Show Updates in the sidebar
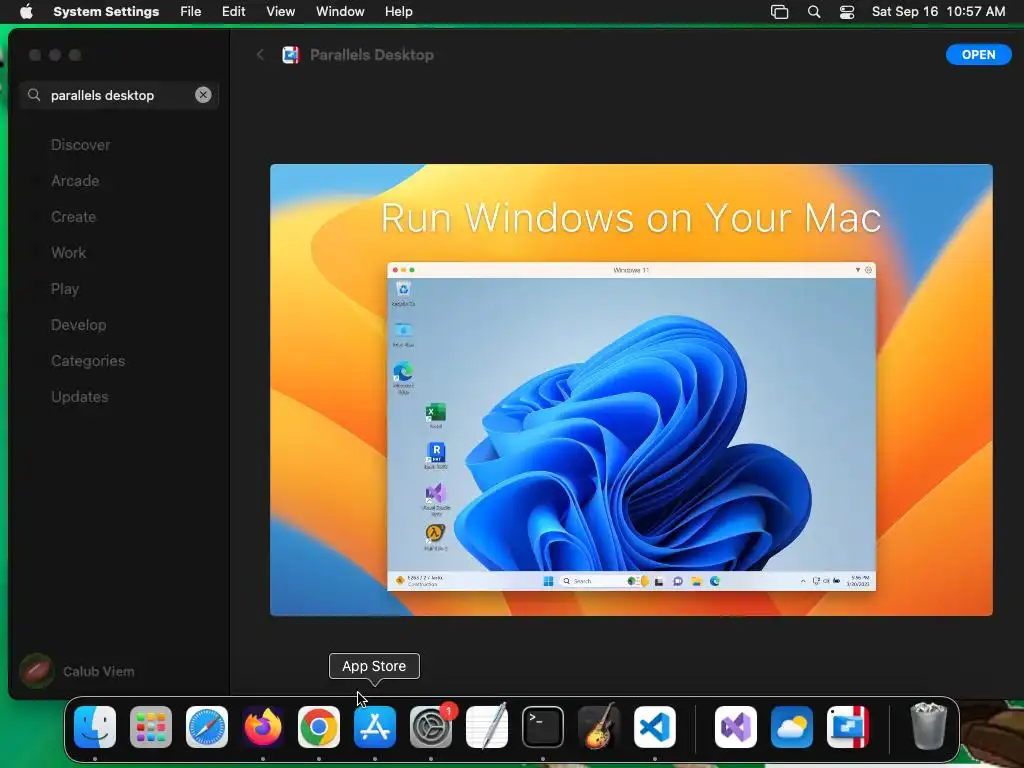Screen dimensions: 1024x768 pos(80,396)
